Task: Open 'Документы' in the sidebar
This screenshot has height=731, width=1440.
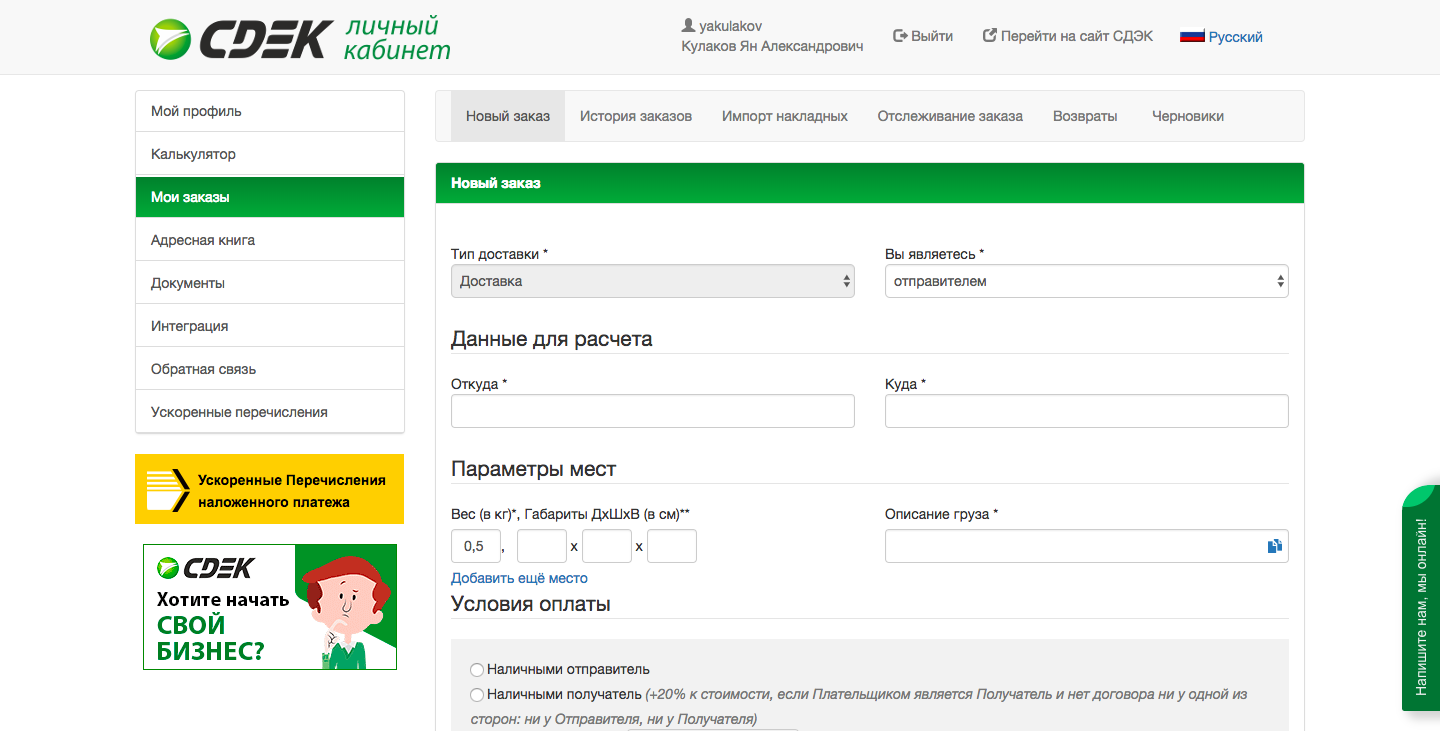Action: pos(270,283)
